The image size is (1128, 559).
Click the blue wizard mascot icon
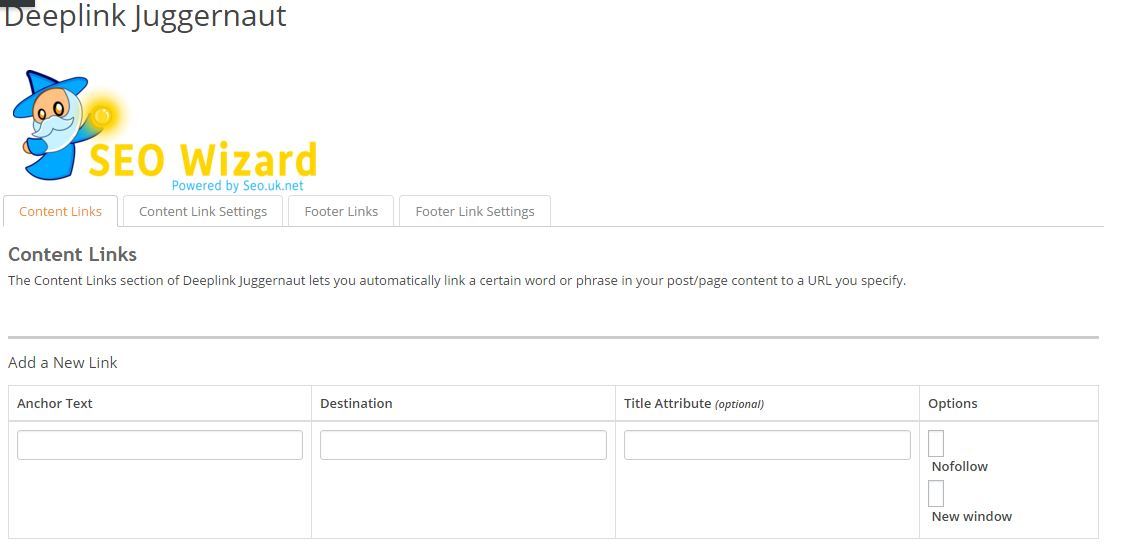pyautogui.click(x=52, y=125)
